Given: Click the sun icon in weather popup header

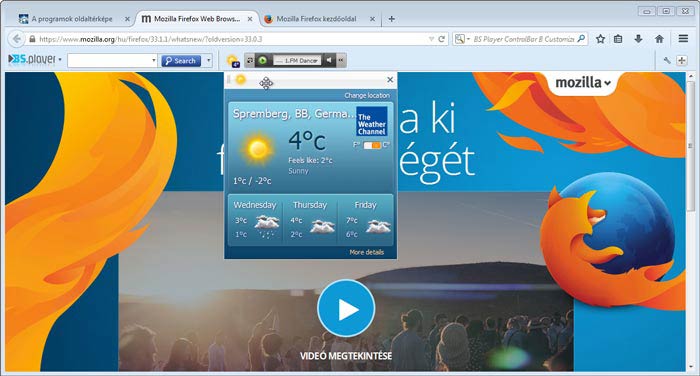Looking at the screenshot, I should (241, 79).
